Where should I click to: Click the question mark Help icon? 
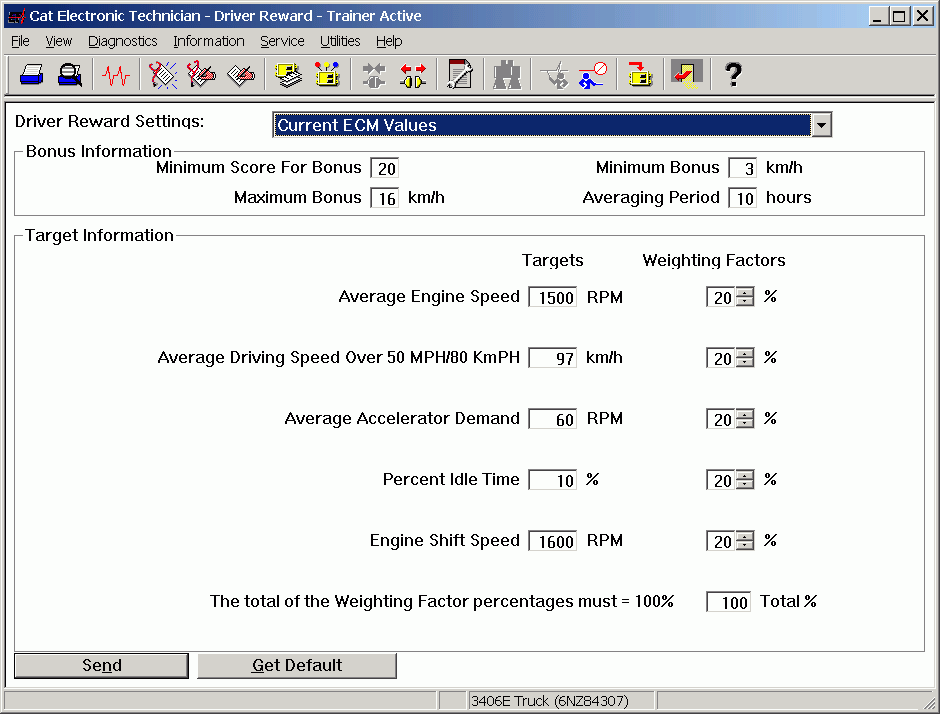[733, 75]
